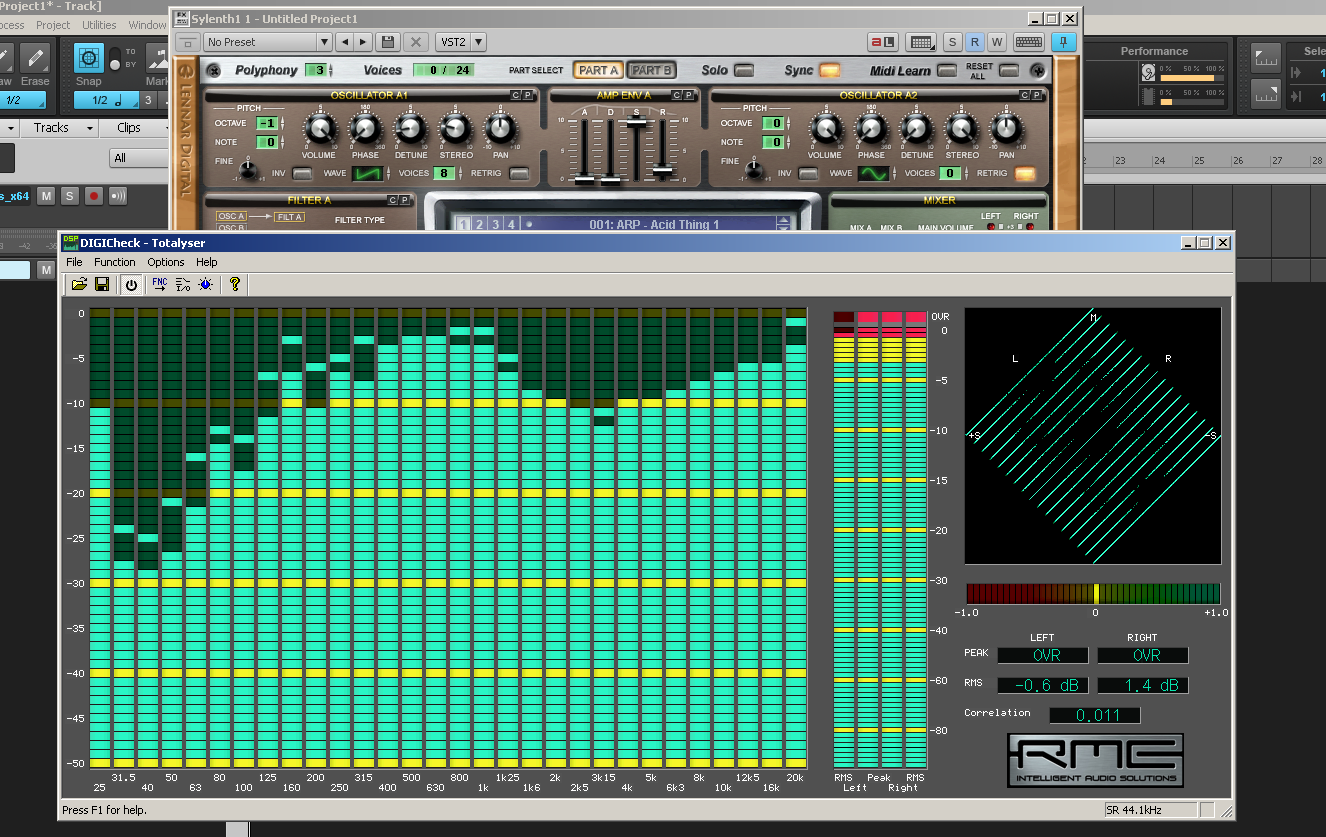
Task: Click the blue settings bulb icon in DIGICheck
Action: pyautogui.click(x=205, y=284)
